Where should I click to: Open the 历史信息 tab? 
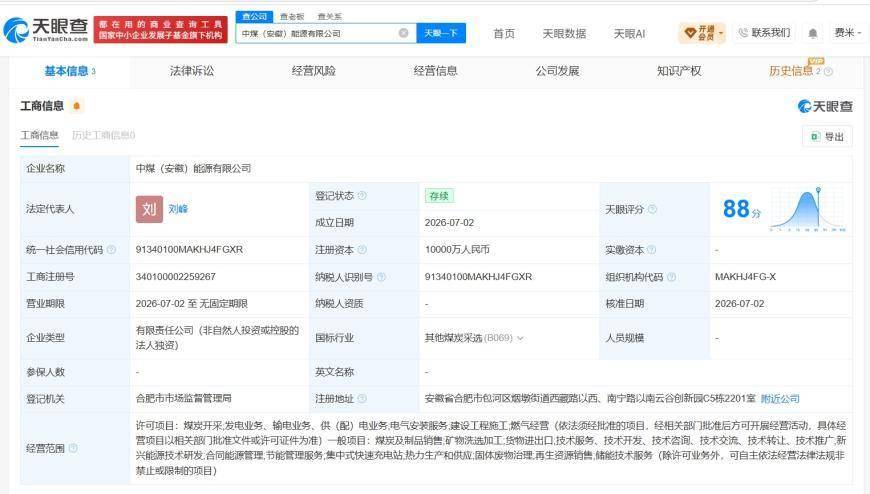tap(791, 71)
